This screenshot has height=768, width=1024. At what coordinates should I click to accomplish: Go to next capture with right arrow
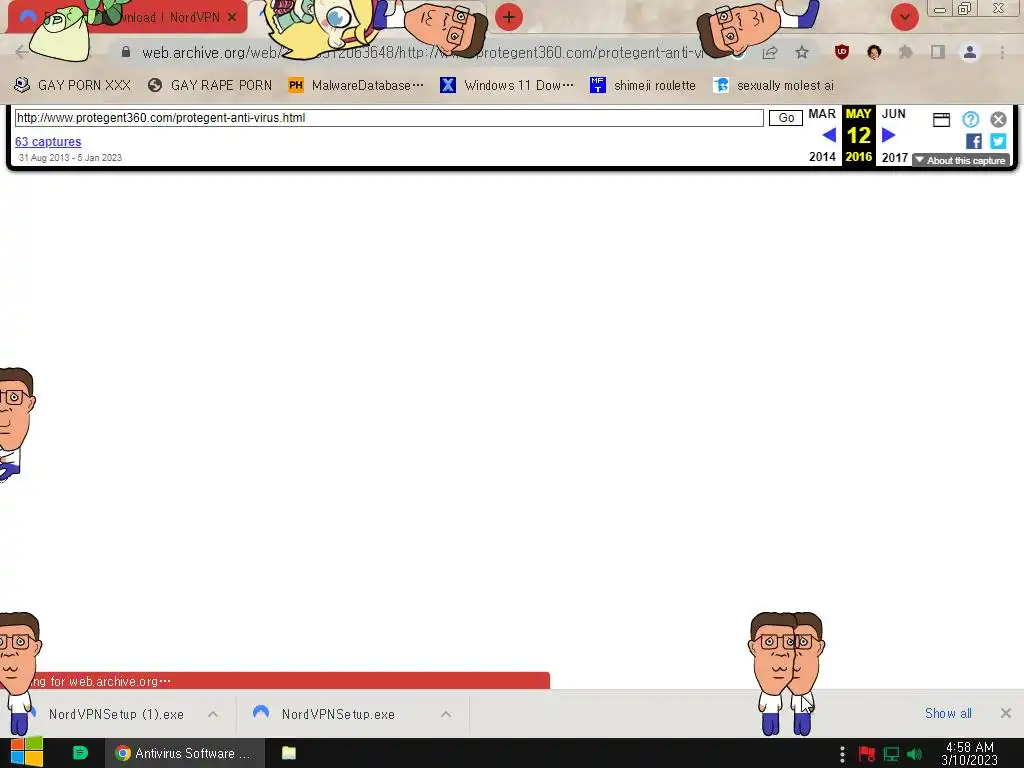(x=888, y=135)
